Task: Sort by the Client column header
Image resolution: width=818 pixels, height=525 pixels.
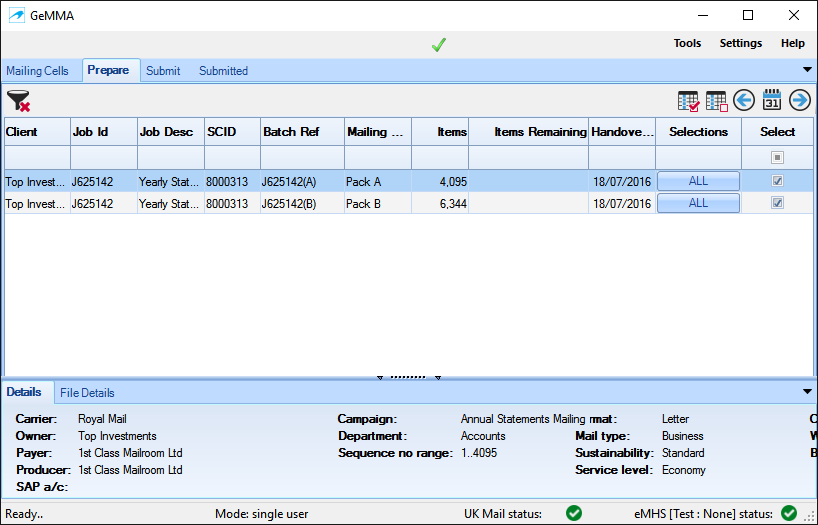Action: 37,132
